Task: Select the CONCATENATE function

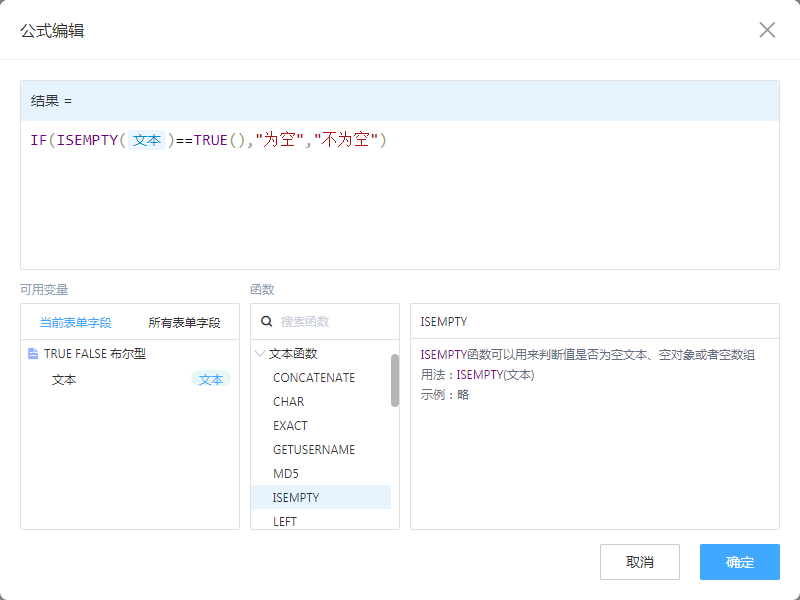Action: coord(314,378)
